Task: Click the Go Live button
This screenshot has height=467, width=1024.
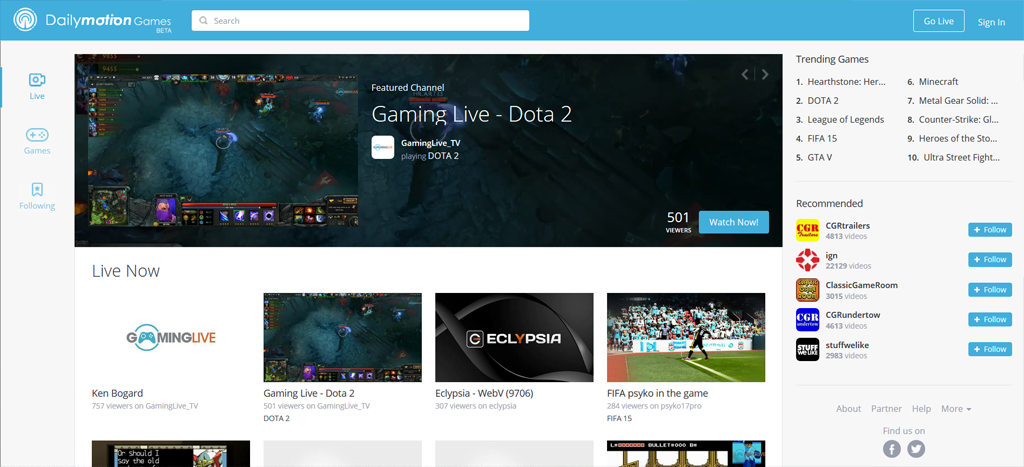Action: (938, 21)
